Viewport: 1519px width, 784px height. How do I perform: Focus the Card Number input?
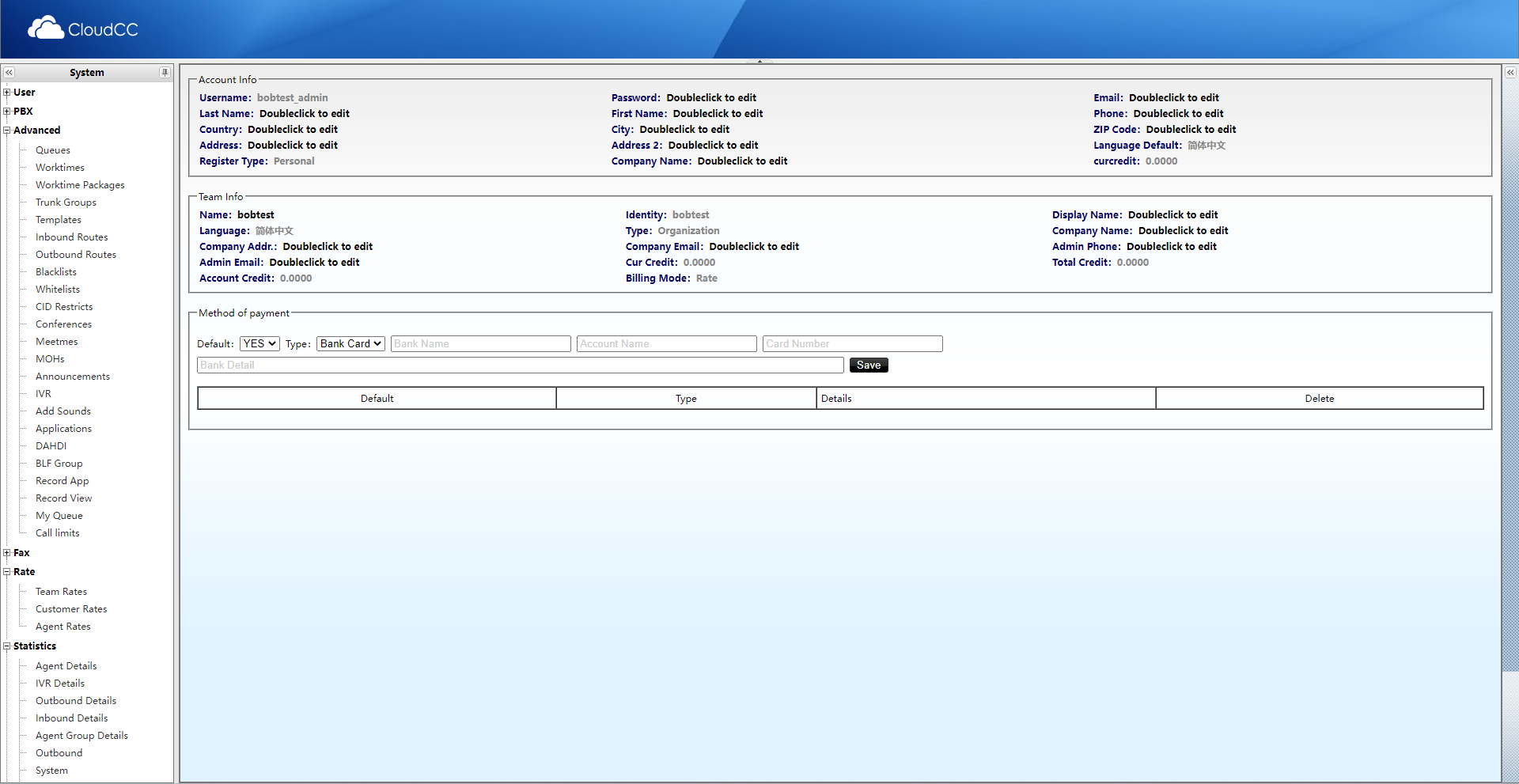click(851, 343)
